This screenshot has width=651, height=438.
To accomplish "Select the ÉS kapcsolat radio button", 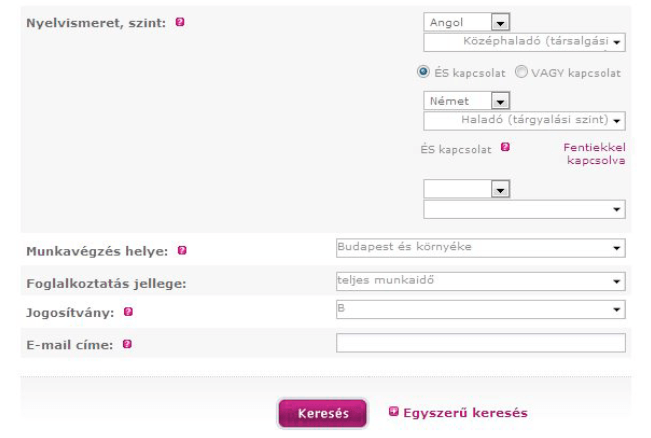I will click(x=424, y=72).
